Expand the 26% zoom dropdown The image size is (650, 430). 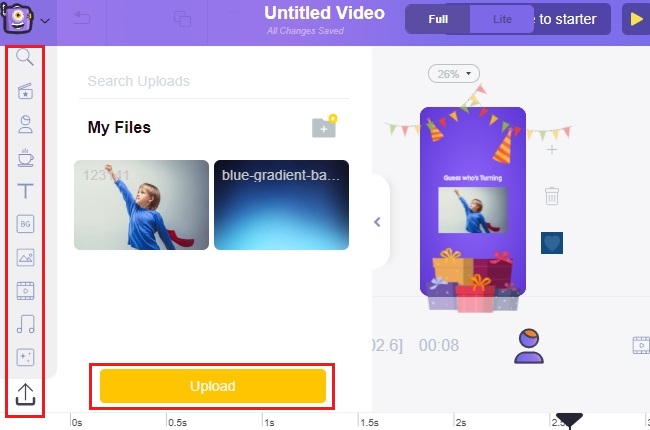[454, 74]
